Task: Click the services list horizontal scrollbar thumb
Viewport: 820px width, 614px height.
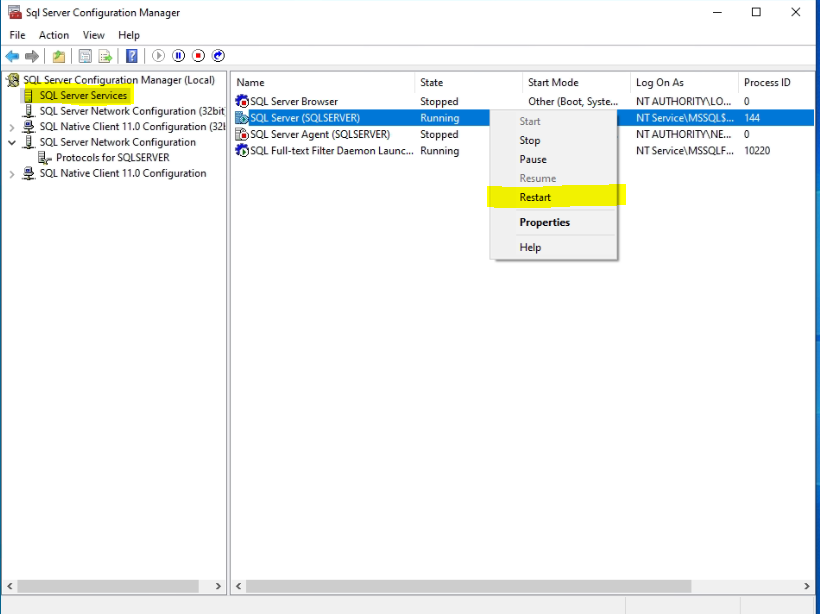Action: pos(469,586)
